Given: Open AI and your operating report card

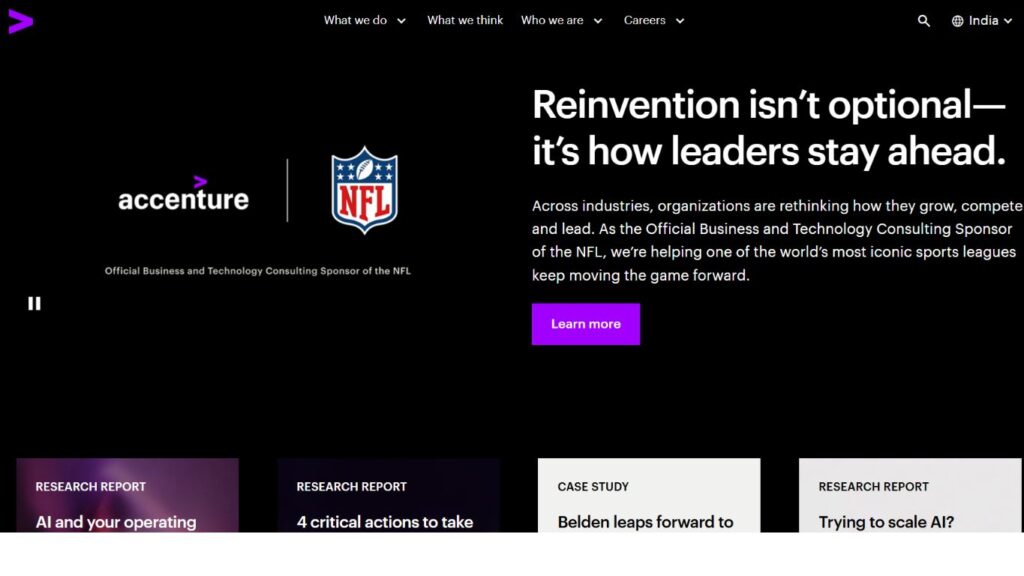Looking at the screenshot, I should [x=127, y=495].
